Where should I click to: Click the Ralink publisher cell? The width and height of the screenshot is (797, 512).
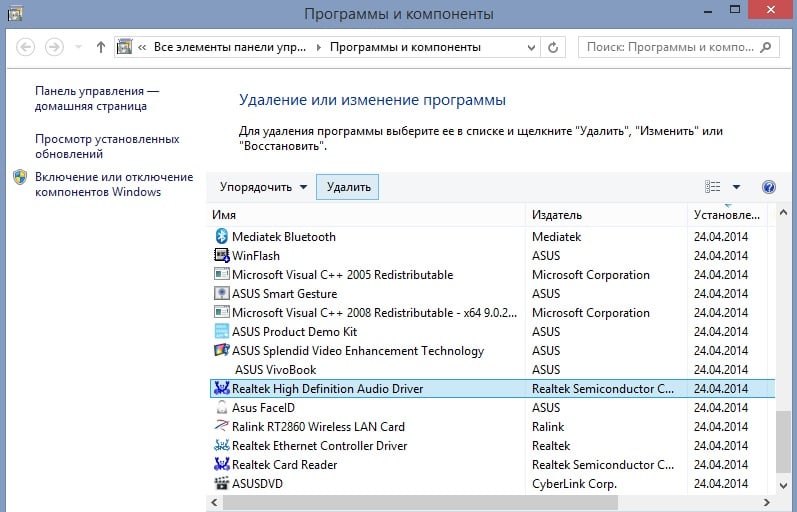[x=548, y=426]
